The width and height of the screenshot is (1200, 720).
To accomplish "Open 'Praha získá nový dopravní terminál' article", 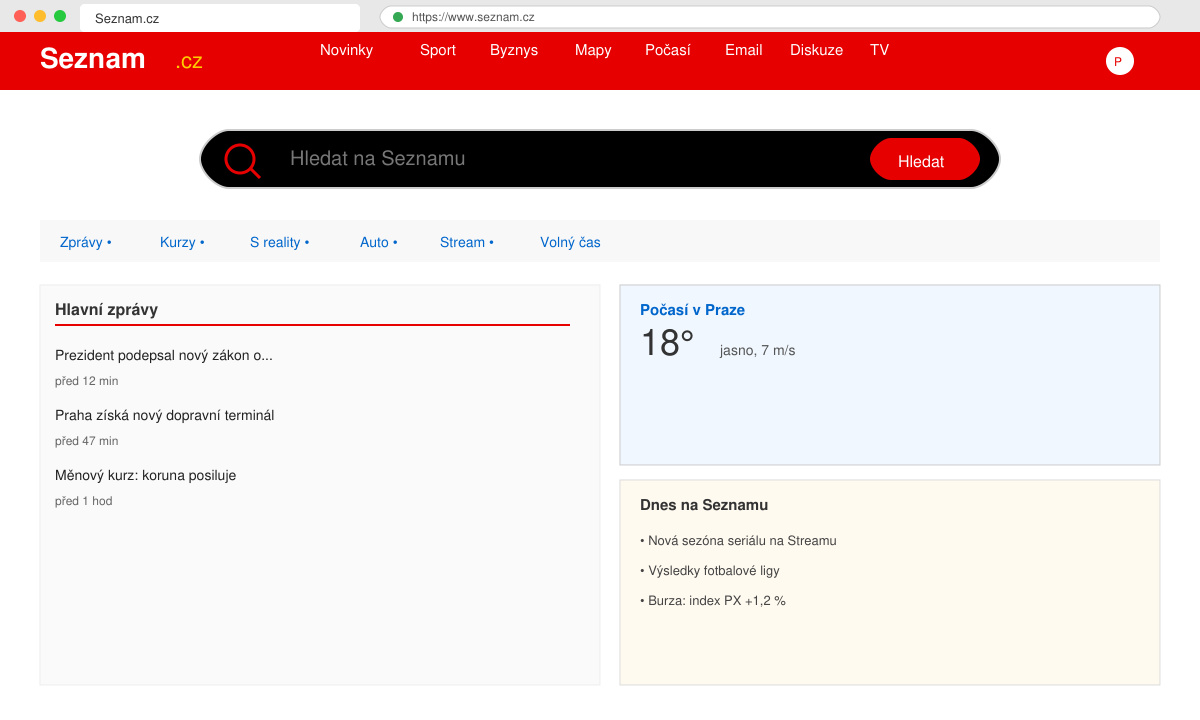I will pyautogui.click(x=164, y=415).
